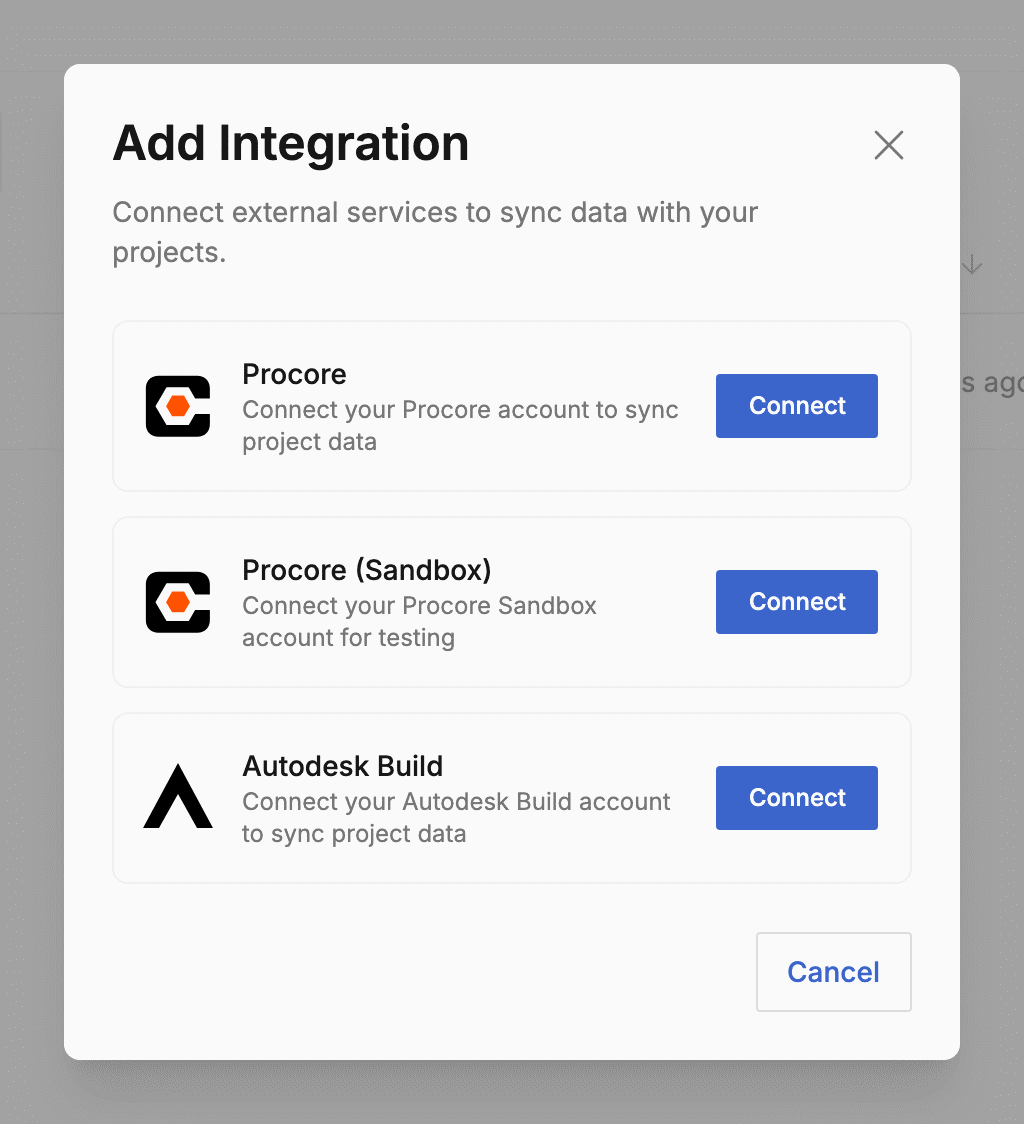Connect the Autodesk Build integration

[x=797, y=798]
